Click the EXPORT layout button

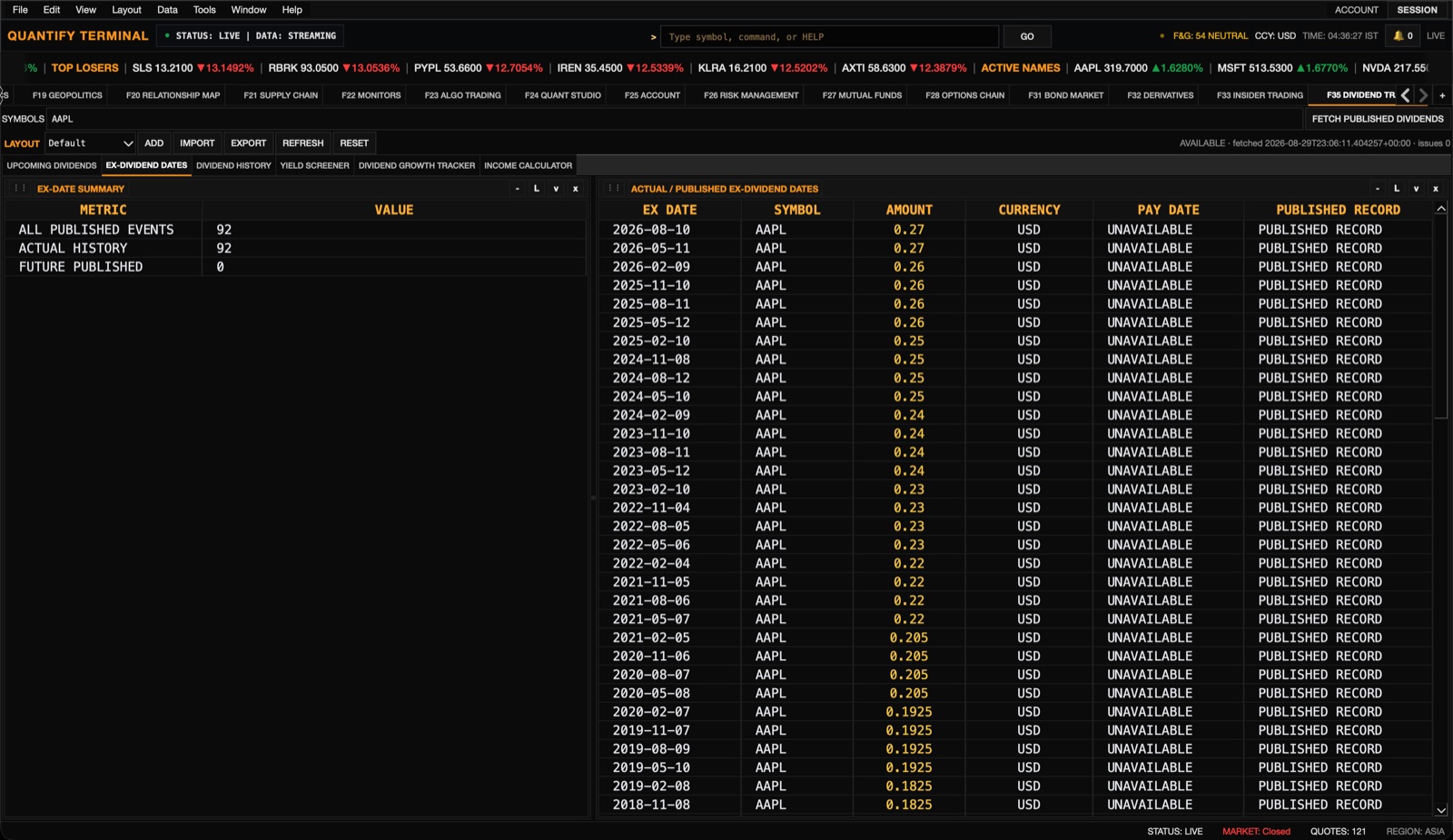(x=248, y=143)
